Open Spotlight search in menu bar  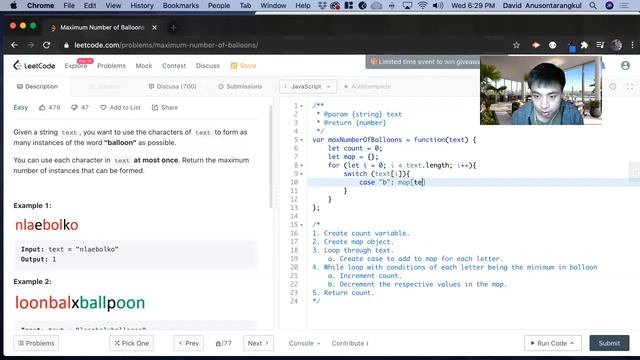coord(593,5)
